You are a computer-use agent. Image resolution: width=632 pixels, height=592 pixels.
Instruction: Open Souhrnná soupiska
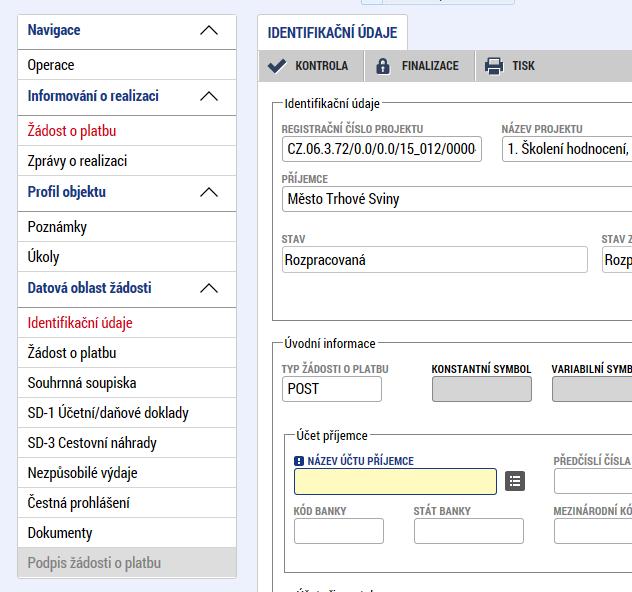coord(127,382)
